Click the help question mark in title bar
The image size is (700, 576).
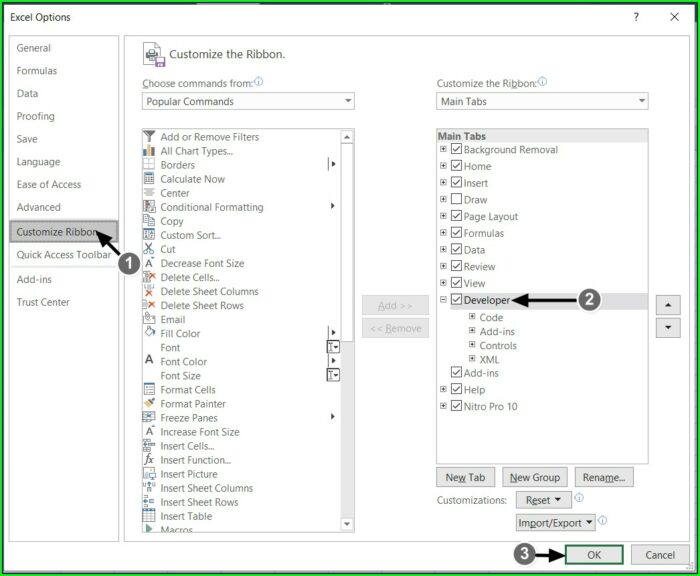[636, 17]
